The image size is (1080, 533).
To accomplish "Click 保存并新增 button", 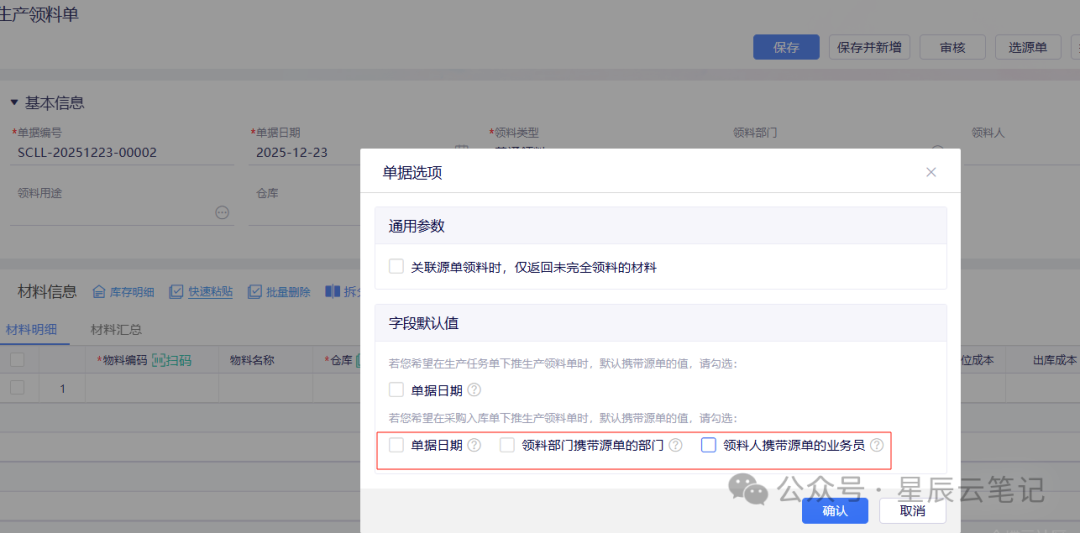I will [869, 48].
